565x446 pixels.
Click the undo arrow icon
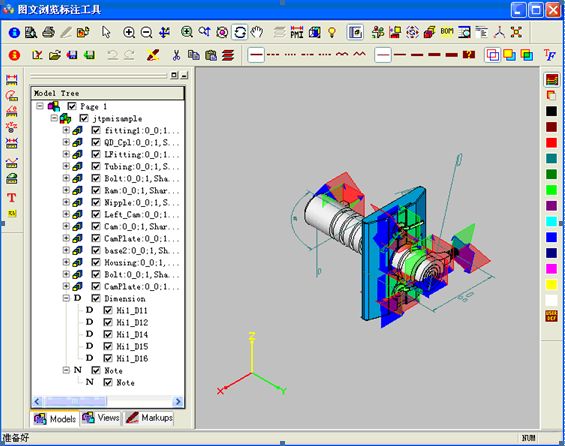click(x=112, y=55)
